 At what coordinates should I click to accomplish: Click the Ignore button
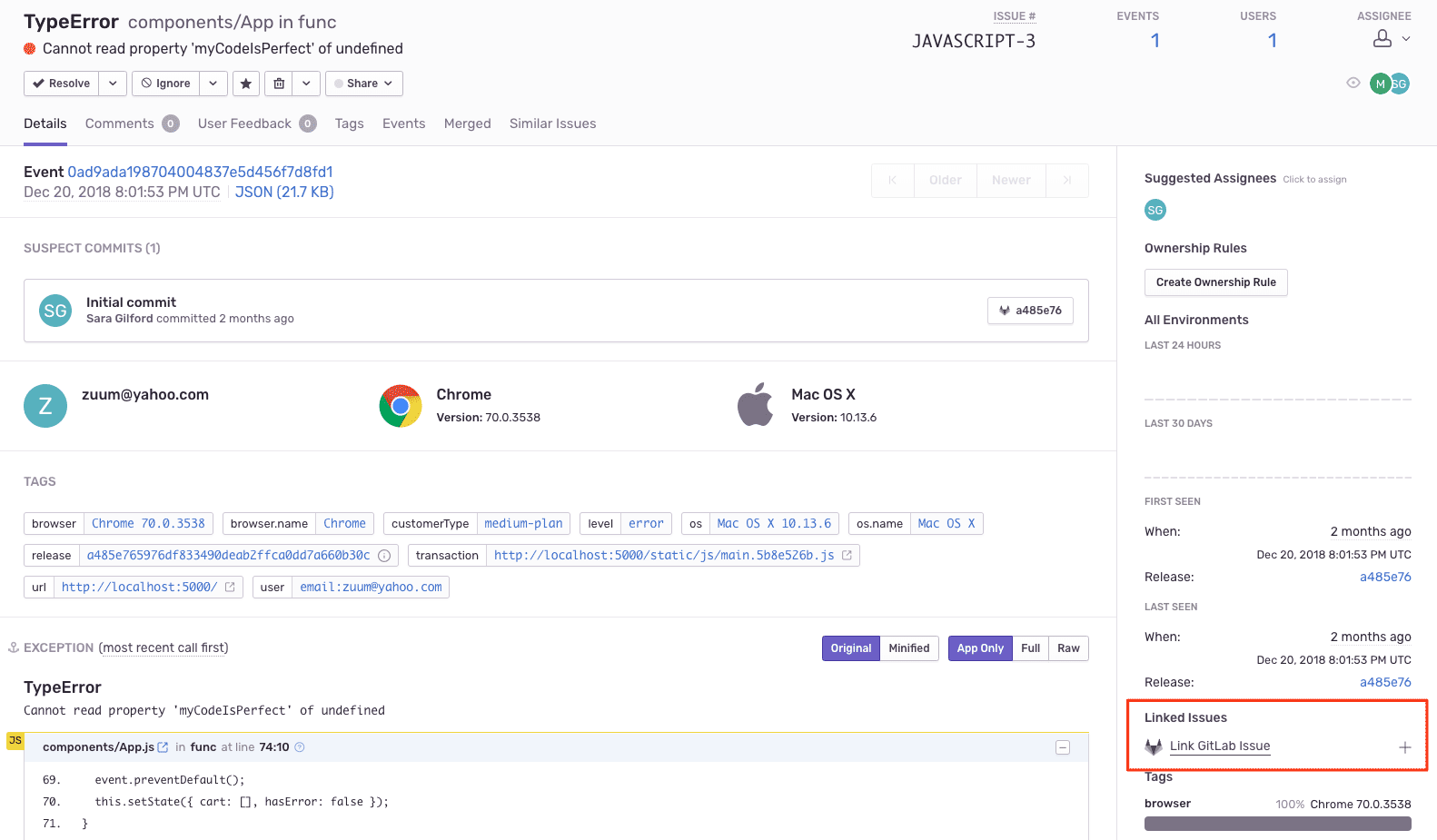[165, 84]
